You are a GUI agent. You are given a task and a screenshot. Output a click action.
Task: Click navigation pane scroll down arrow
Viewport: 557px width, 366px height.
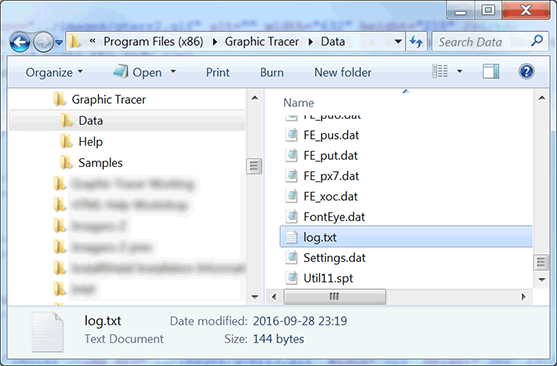click(255, 296)
